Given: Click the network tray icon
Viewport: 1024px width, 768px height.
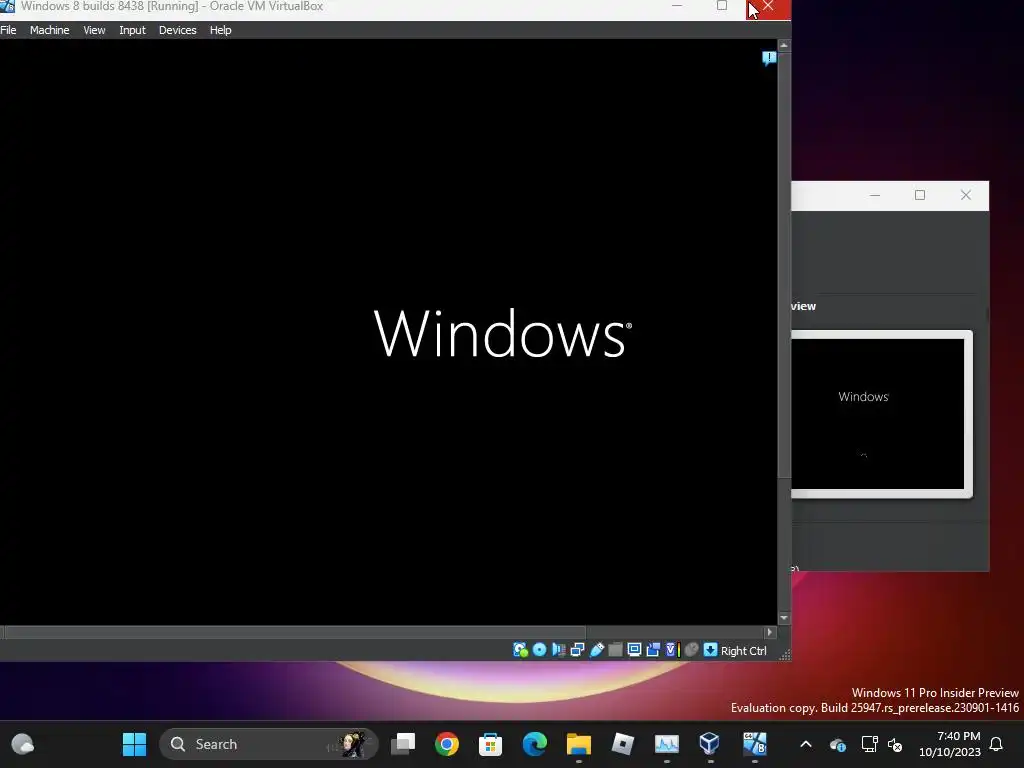Looking at the screenshot, I should 869,744.
